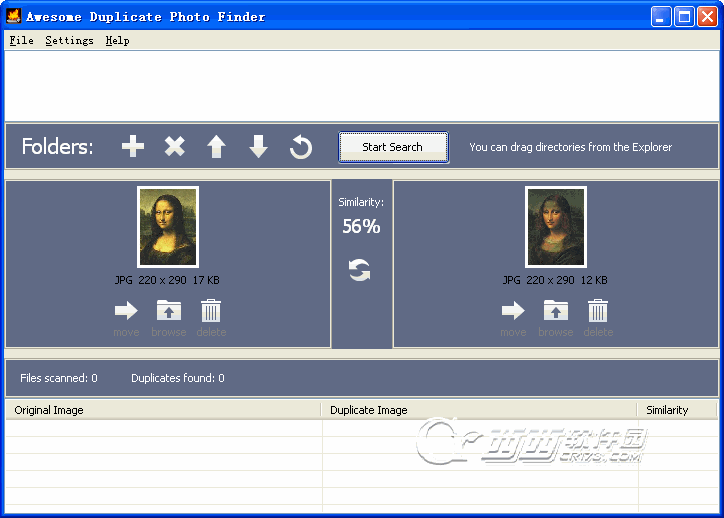Add a folder with the plus icon
Viewport: 724px width, 518px height.
point(133,146)
